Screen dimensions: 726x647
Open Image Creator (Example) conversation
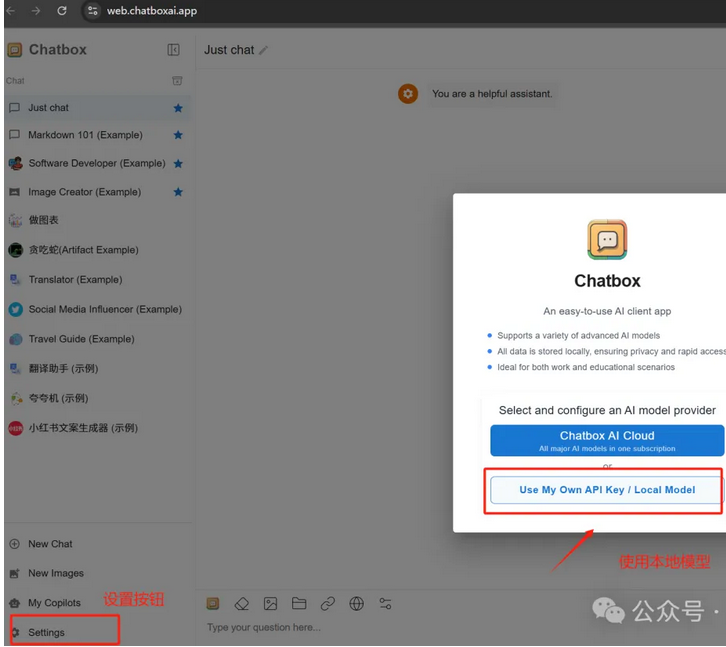coord(97,192)
